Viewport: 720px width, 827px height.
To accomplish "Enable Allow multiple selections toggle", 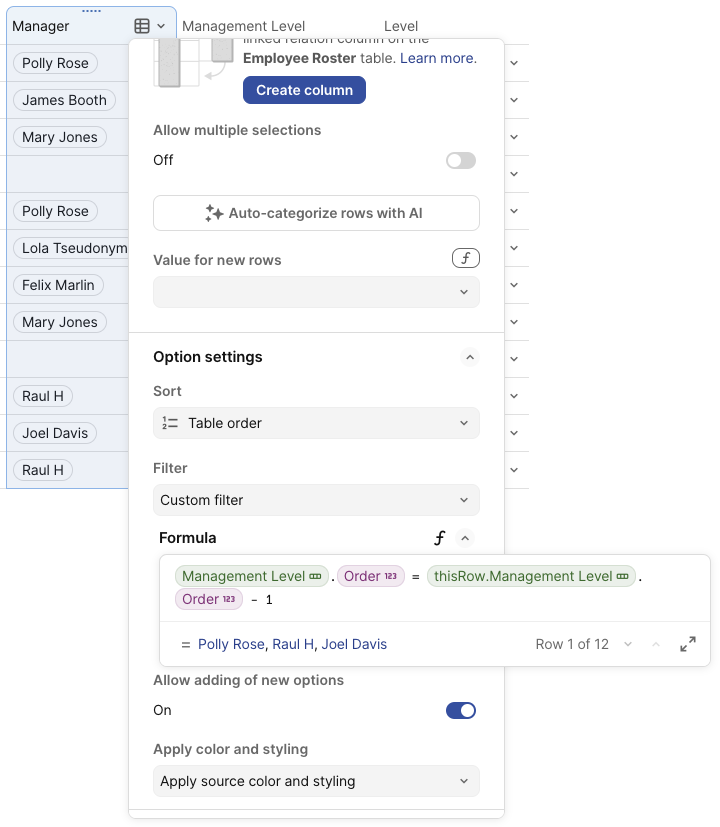I will tap(461, 160).
